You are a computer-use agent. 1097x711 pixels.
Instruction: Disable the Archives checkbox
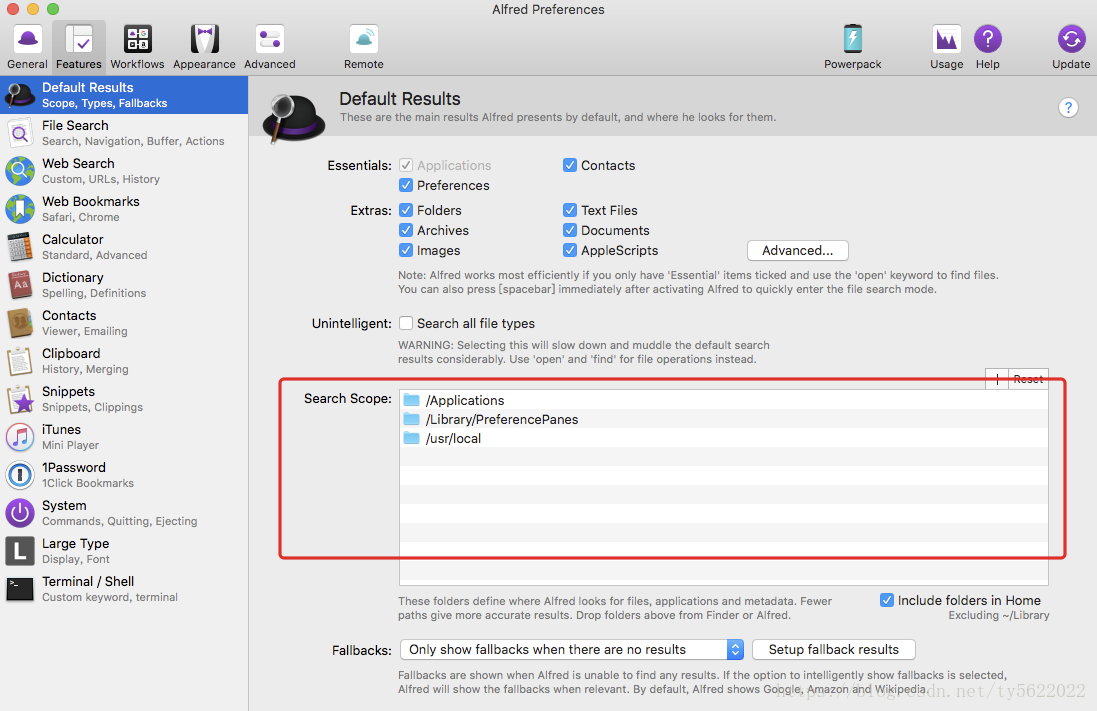(406, 230)
